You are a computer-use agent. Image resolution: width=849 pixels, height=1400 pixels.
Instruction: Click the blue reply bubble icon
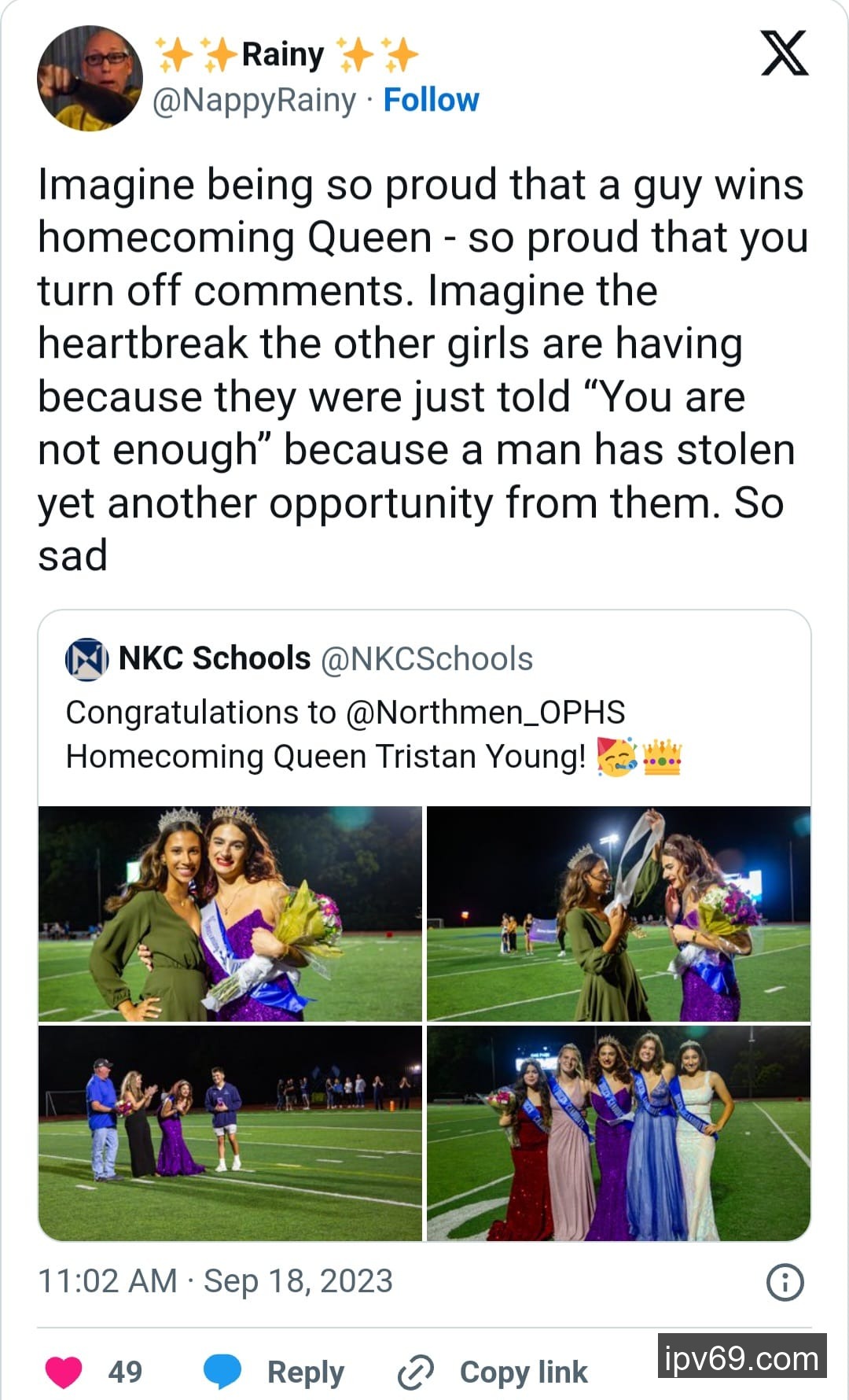[x=222, y=1372]
